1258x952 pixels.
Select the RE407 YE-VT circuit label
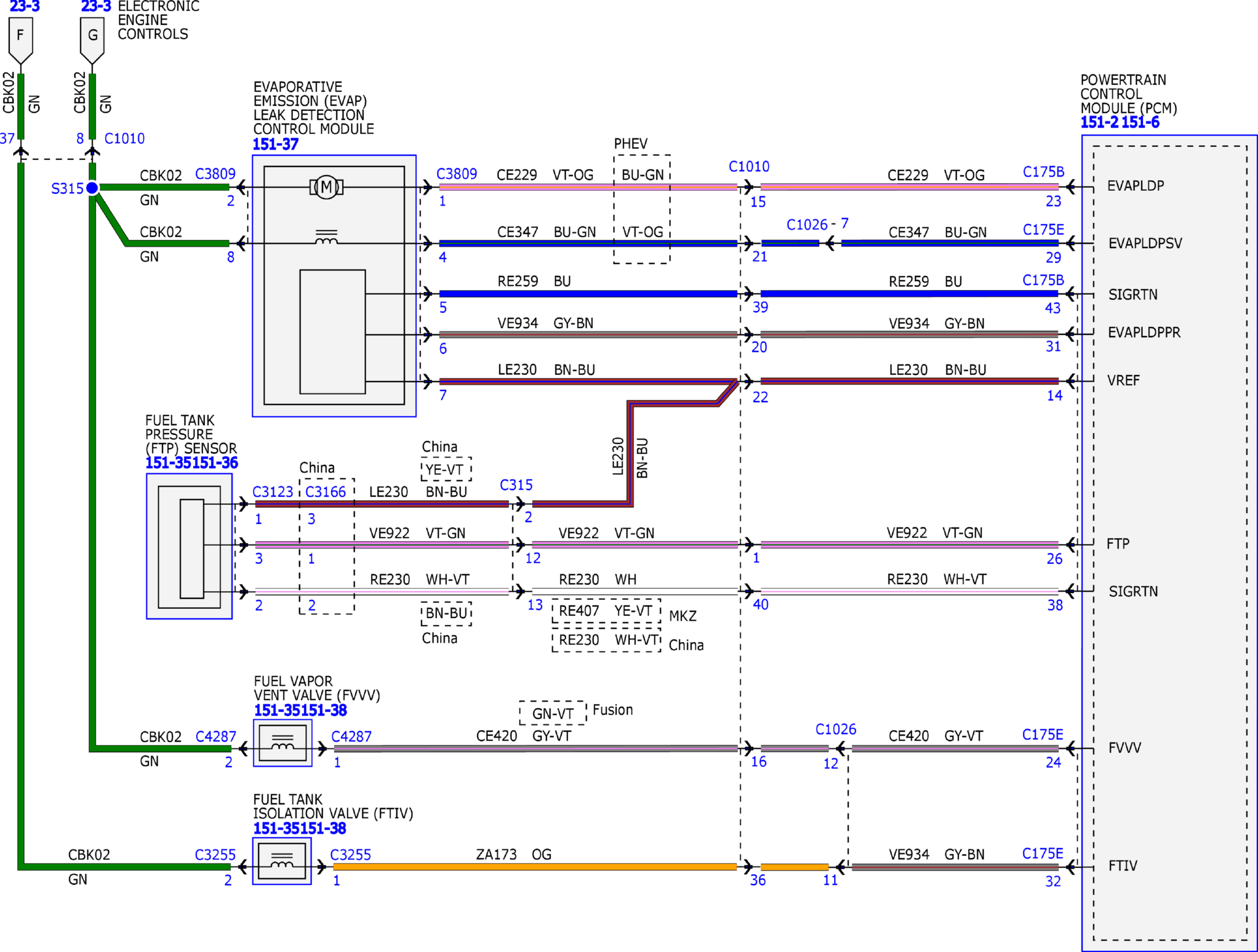(606, 611)
